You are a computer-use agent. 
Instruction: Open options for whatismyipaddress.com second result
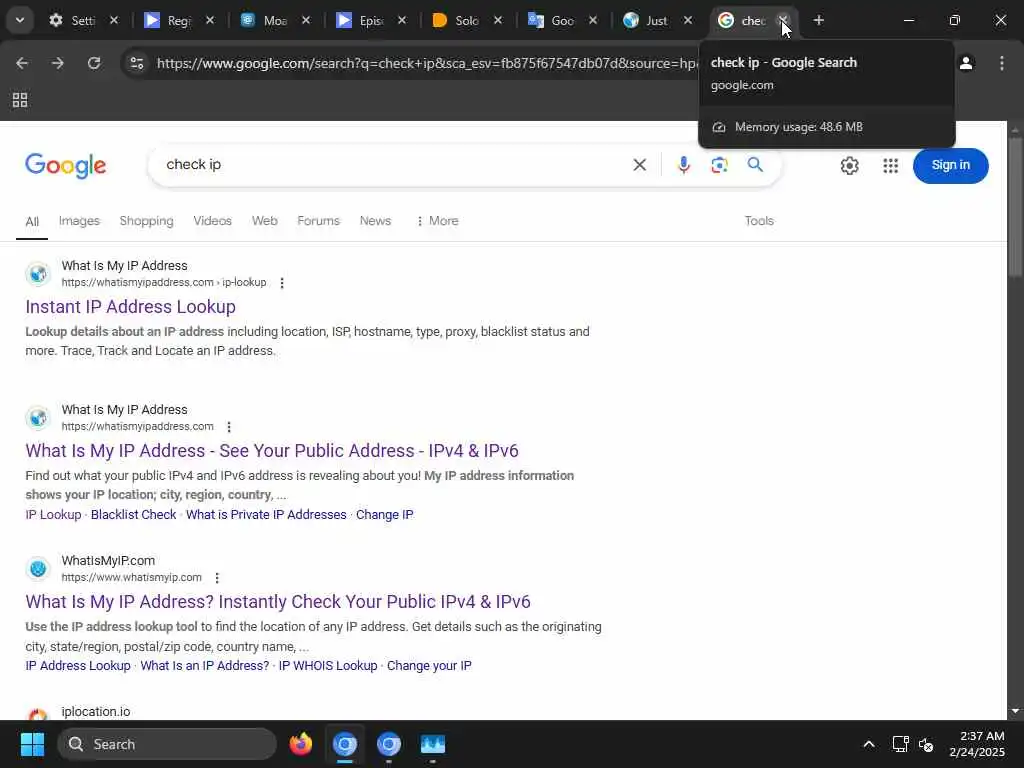click(x=229, y=426)
